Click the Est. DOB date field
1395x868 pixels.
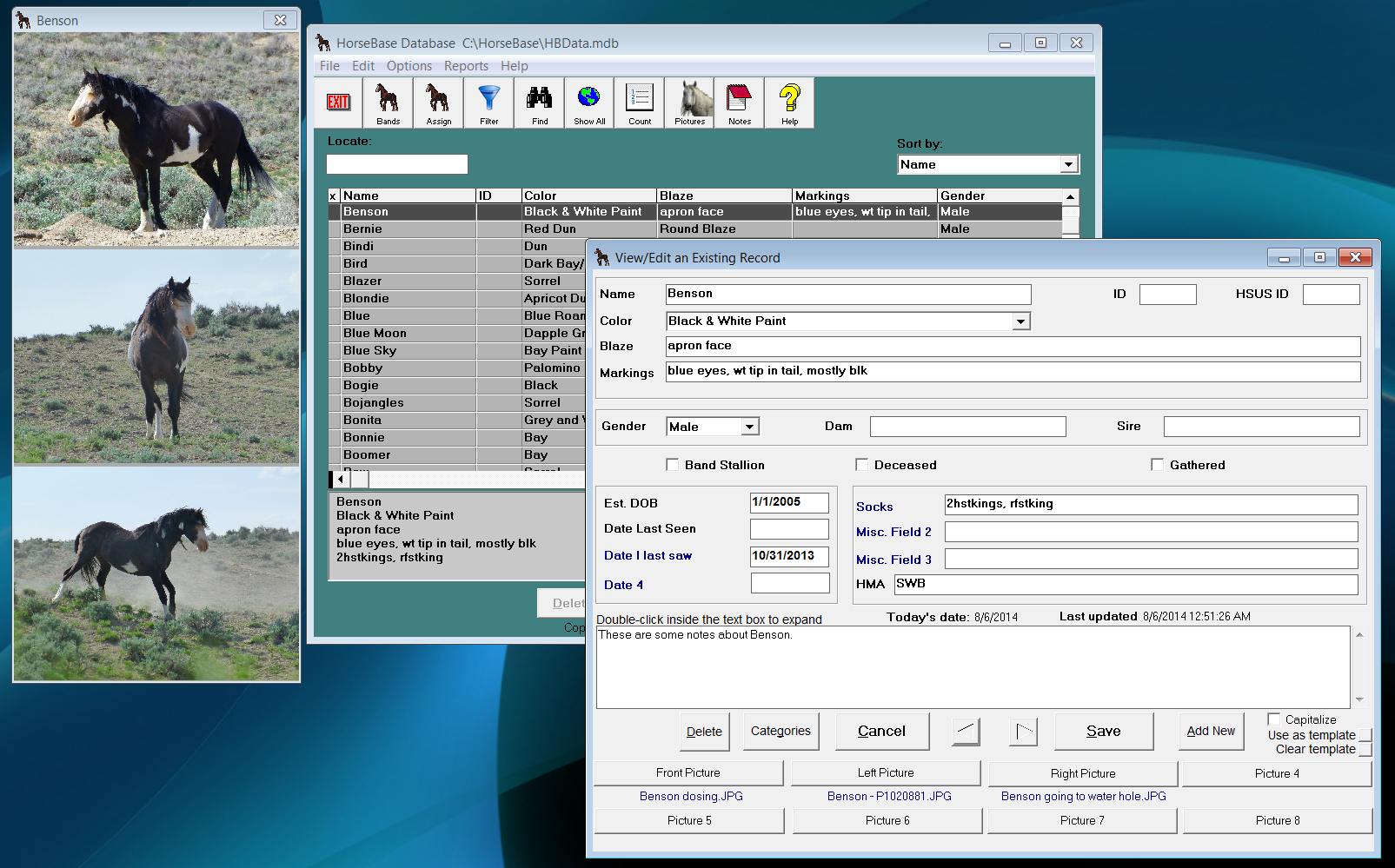pos(790,503)
